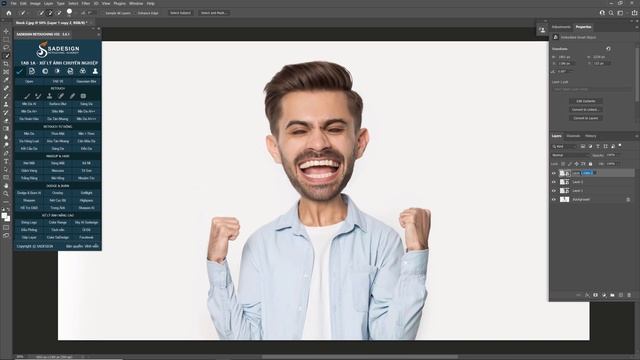The width and height of the screenshot is (640, 360).
Task: Select the Lasso tool
Action: pyautogui.click(x=6, y=48)
